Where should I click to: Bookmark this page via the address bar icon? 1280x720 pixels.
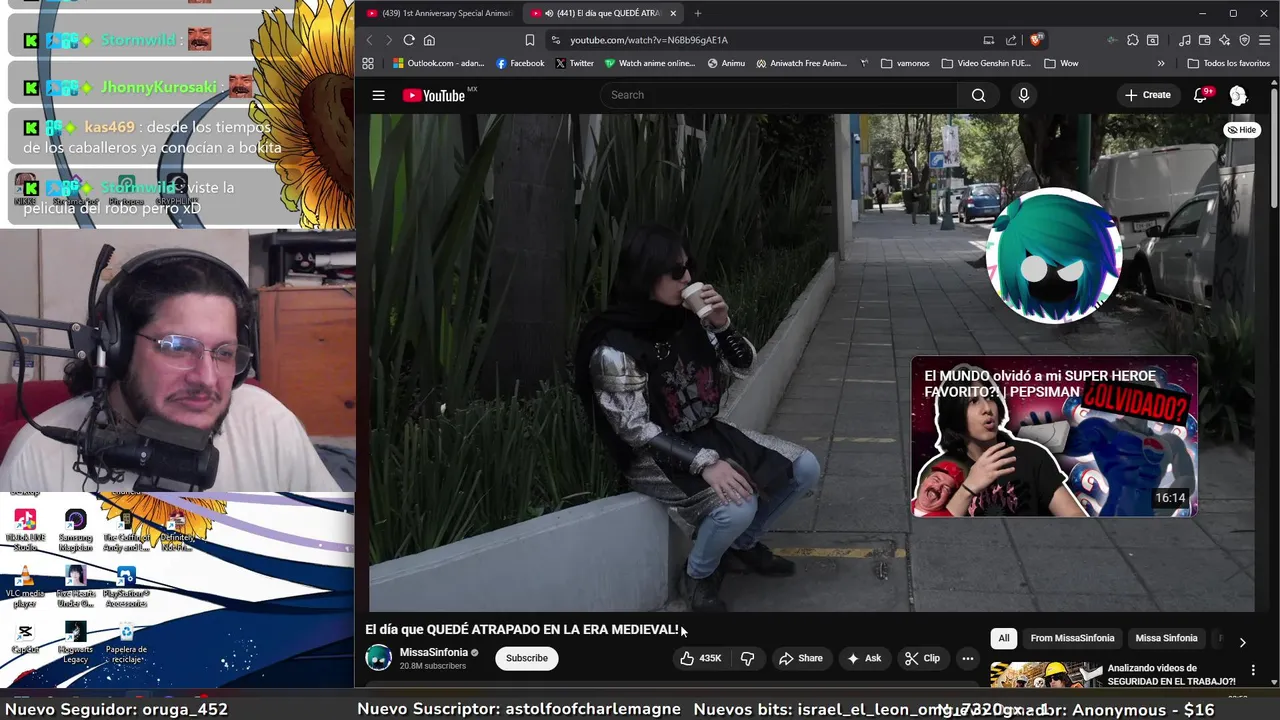[530, 40]
